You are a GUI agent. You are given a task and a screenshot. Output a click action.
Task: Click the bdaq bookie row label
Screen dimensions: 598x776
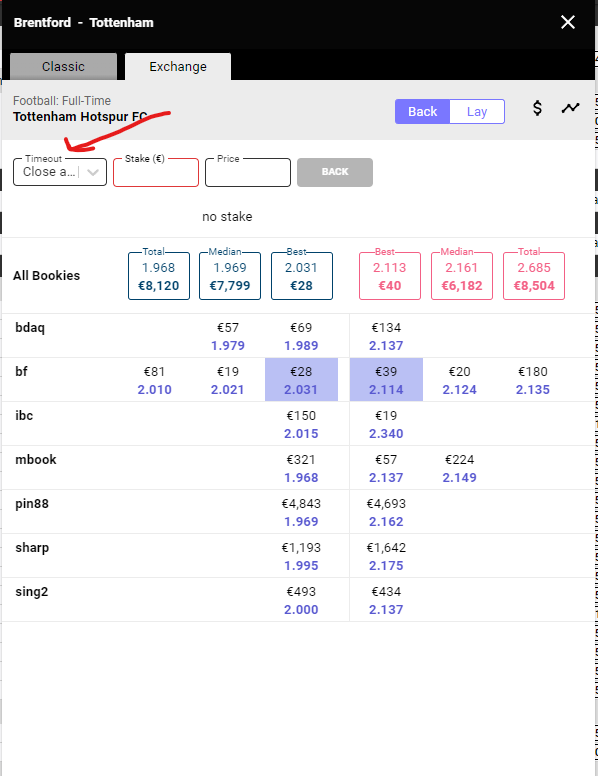30,328
